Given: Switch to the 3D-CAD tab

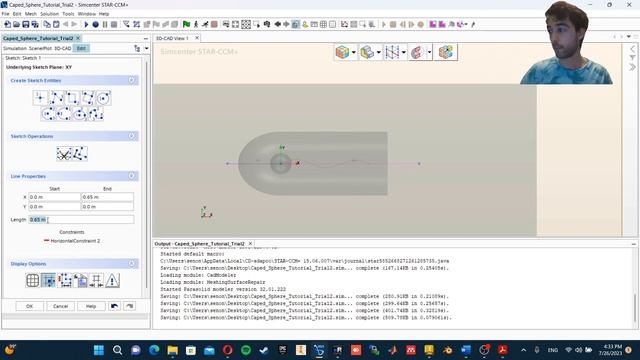Looking at the screenshot, I should tap(63, 48).
